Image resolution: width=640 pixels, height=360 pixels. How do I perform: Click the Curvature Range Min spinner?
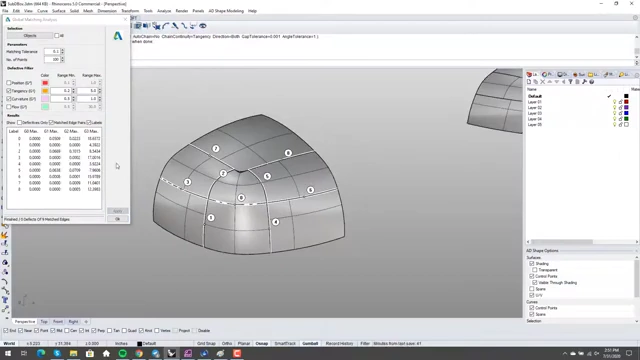pyautogui.click(x=73, y=99)
